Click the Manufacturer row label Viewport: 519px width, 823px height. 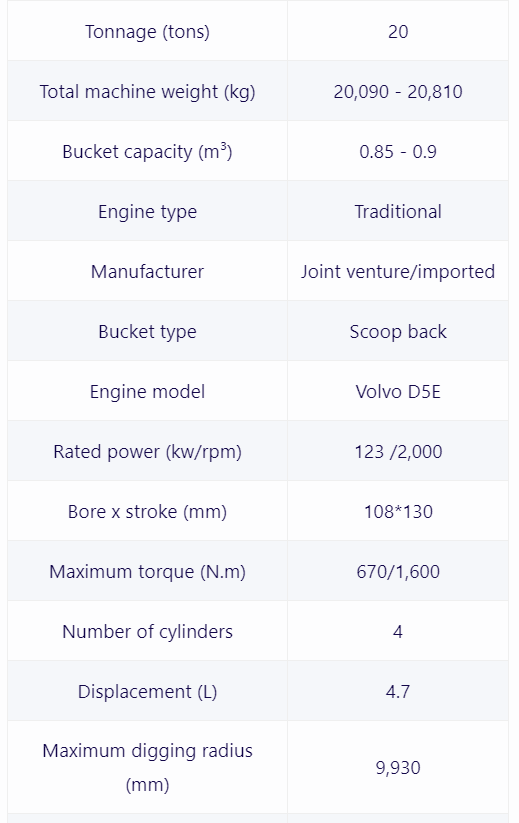147,271
